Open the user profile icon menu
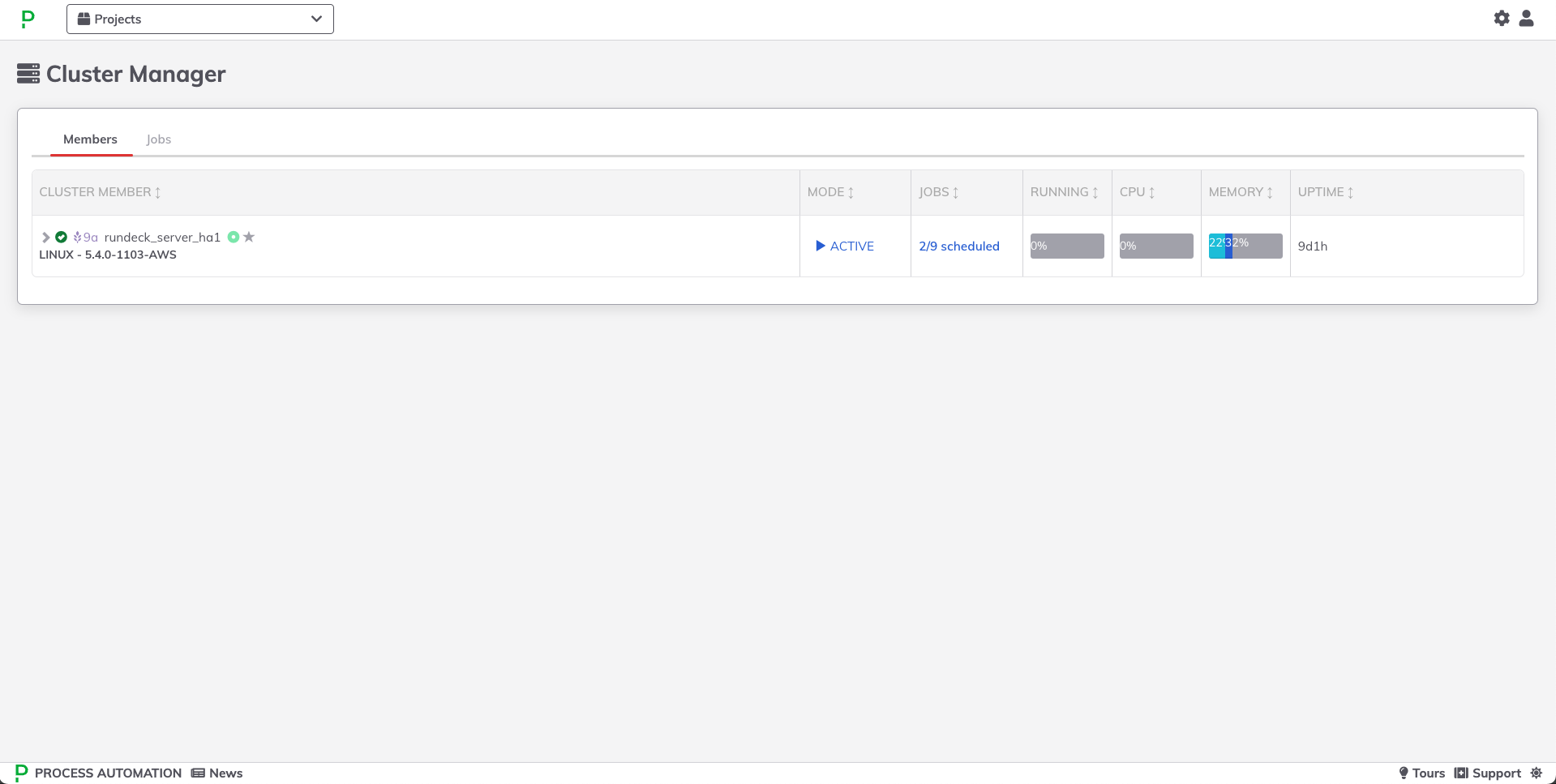 pos(1526,18)
